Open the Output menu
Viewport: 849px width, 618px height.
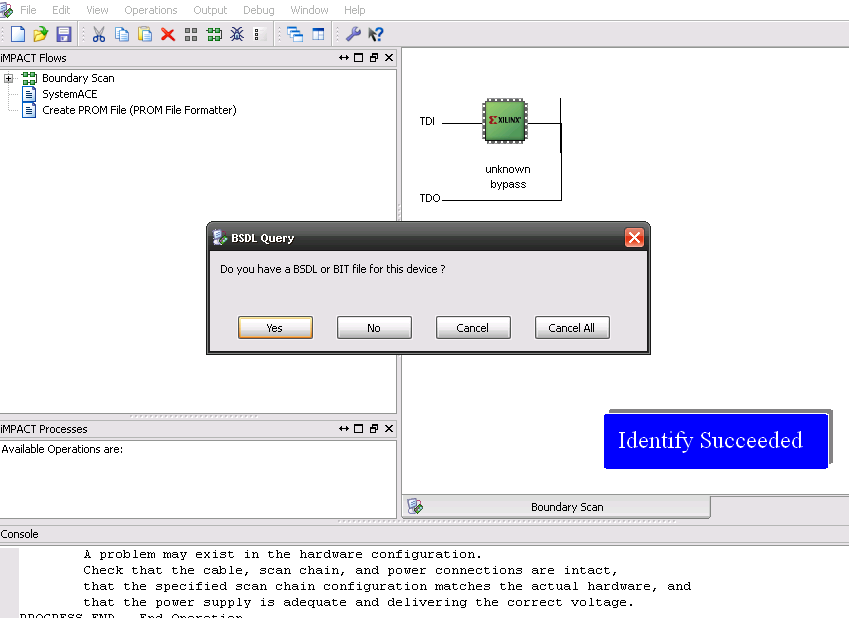210,10
